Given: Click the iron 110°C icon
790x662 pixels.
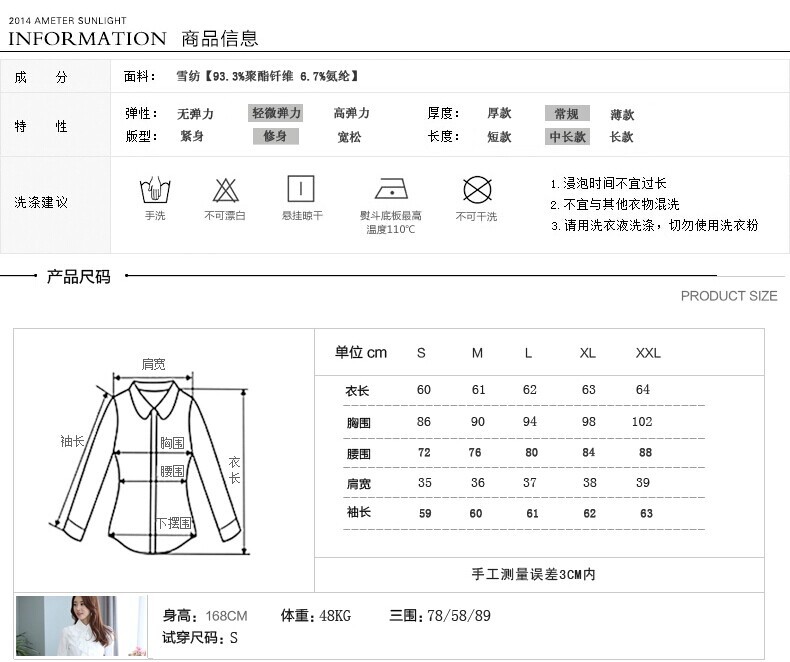Looking at the screenshot, I should point(391,189).
